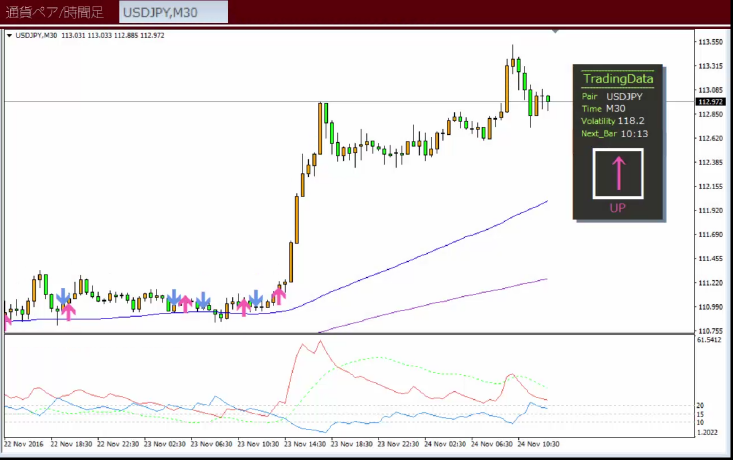
Task: Select the current price label 112.972
Action: (x=711, y=102)
